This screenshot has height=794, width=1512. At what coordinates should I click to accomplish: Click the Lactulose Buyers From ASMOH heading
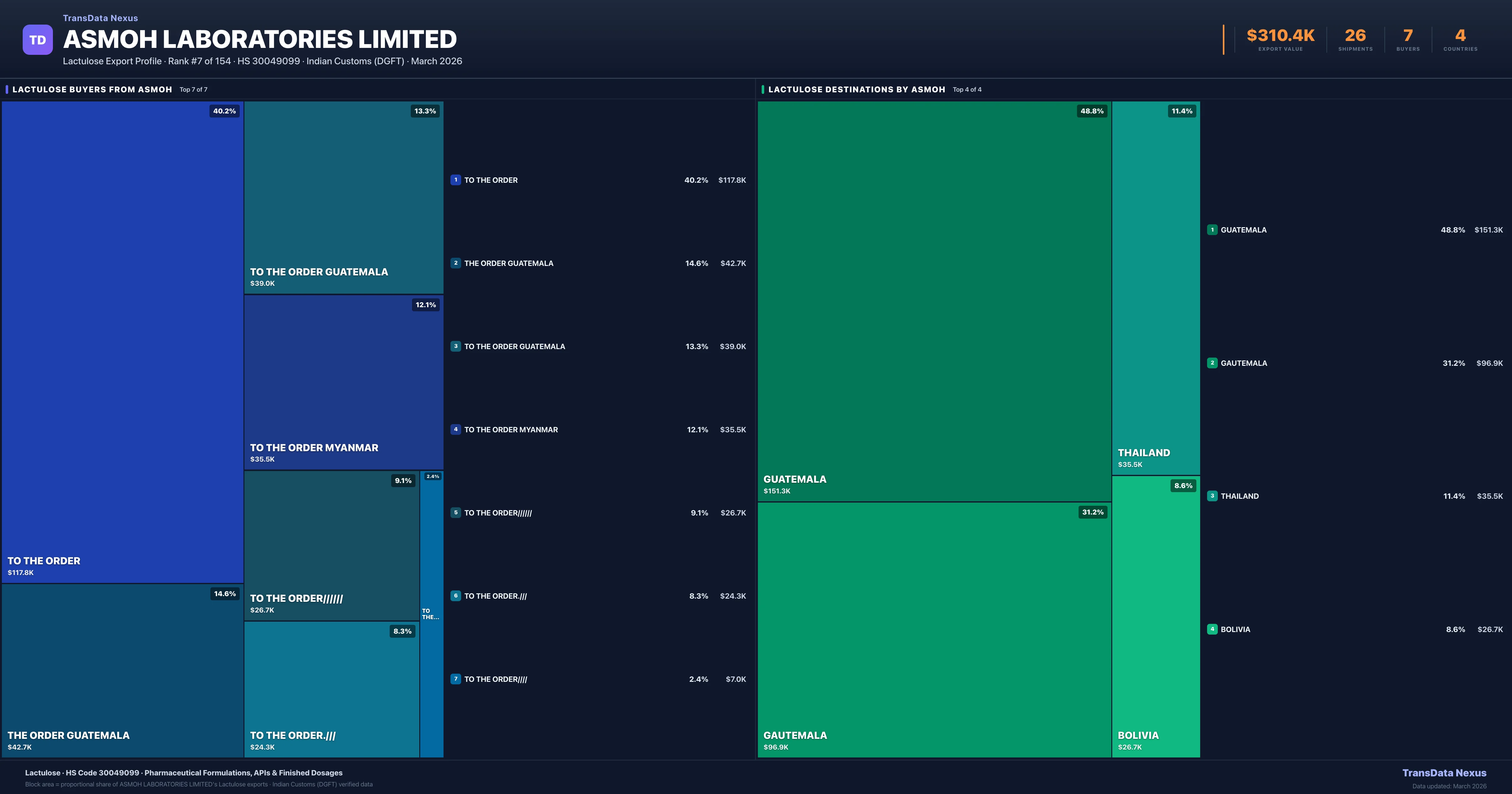[x=92, y=89]
